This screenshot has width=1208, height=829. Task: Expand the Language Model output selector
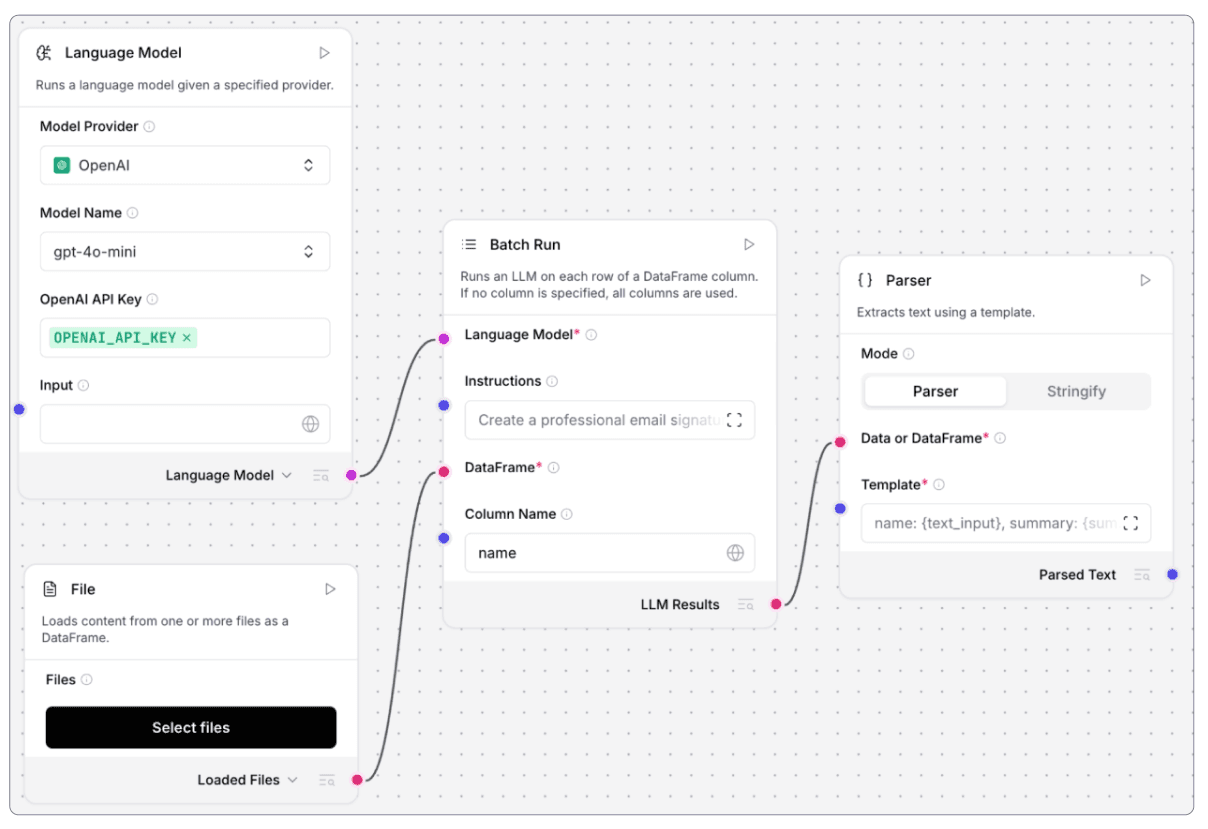pos(287,476)
